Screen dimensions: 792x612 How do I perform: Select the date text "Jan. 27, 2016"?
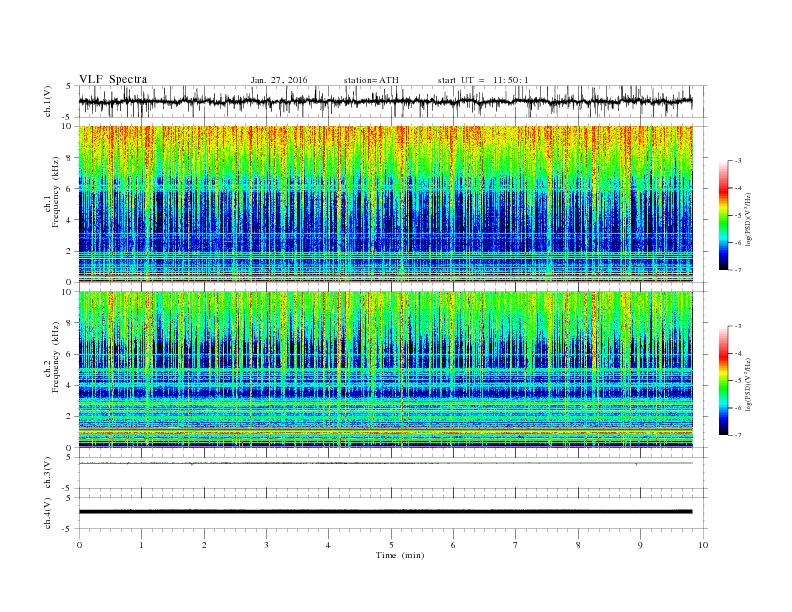pyautogui.click(x=279, y=80)
